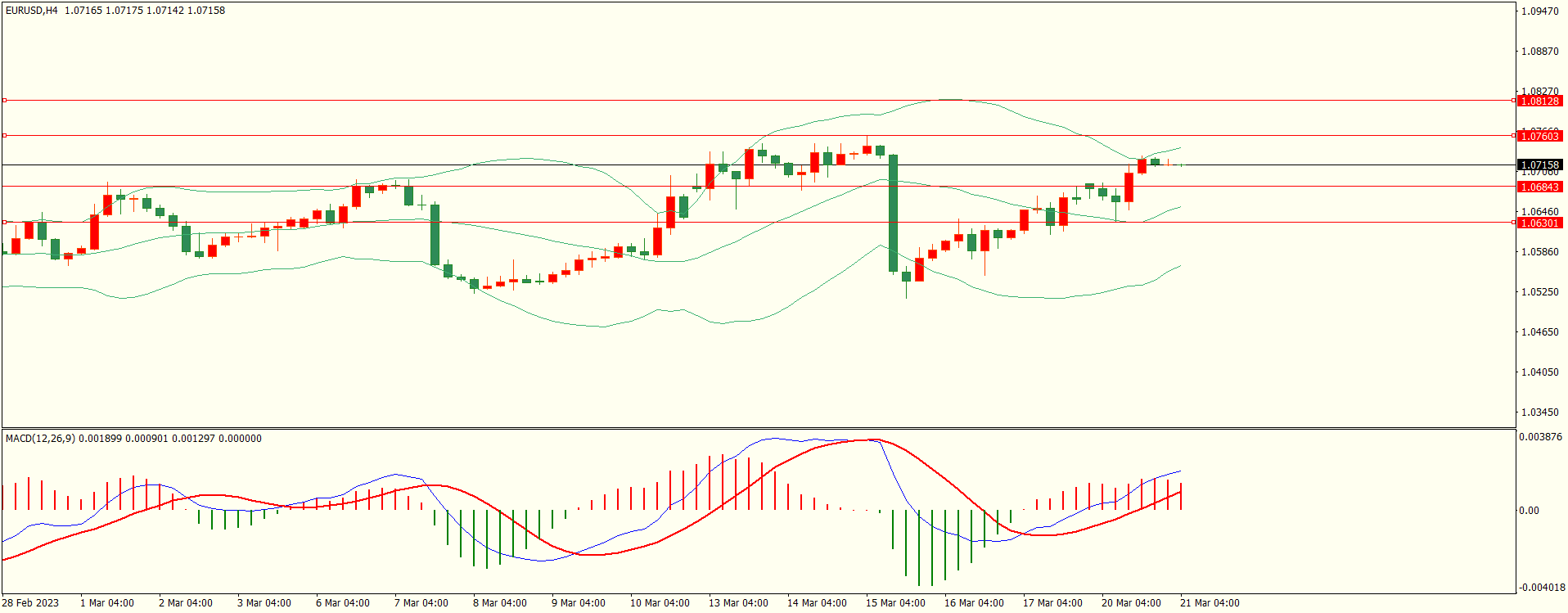
Task: Click the 20 Mar 04:00 time label
Action: point(1131,603)
